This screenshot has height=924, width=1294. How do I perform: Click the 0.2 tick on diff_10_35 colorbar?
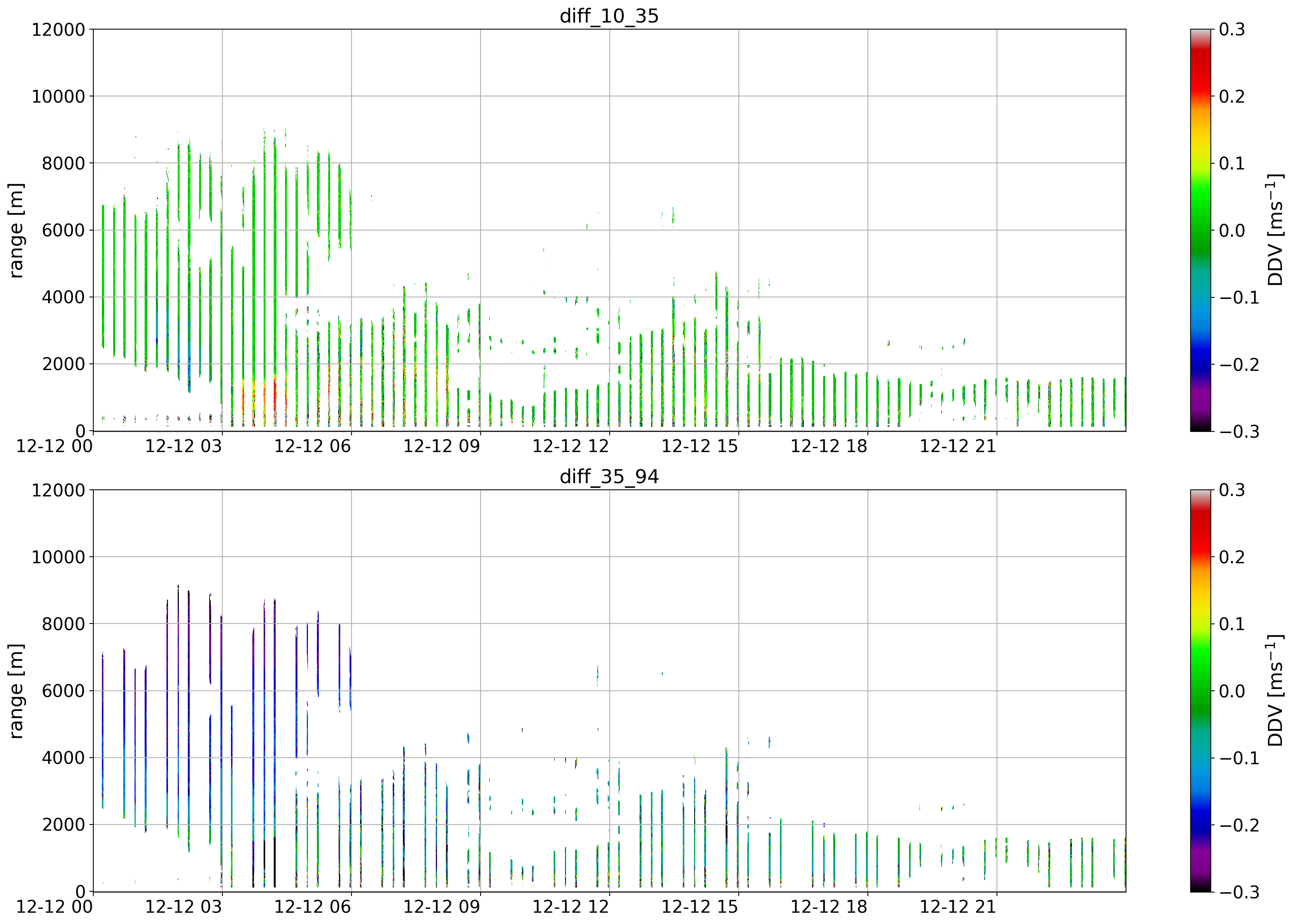(x=1232, y=97)
